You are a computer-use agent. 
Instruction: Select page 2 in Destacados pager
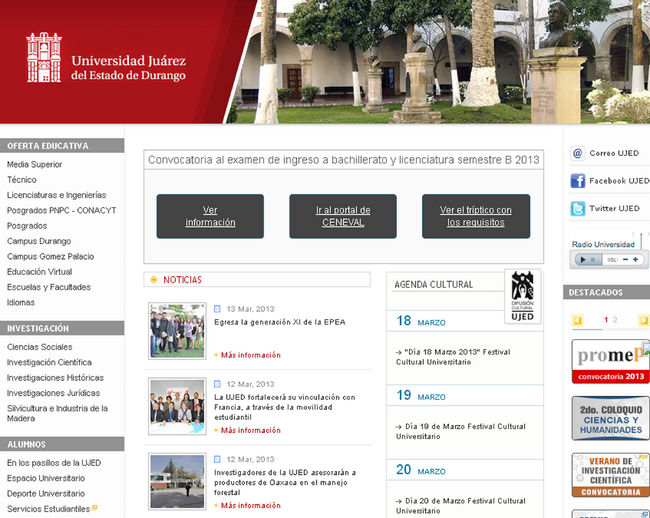(x=615, y=321)
